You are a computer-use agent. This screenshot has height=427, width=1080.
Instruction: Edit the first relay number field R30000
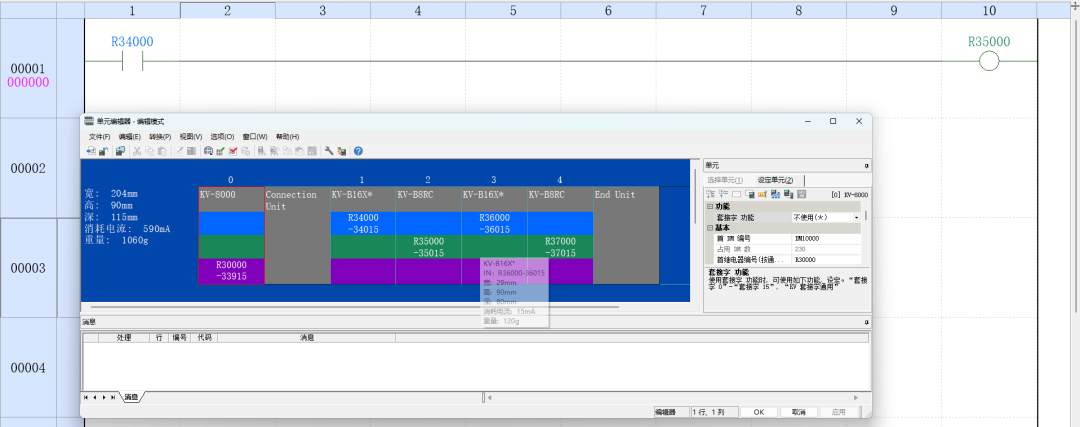(827, 260)
